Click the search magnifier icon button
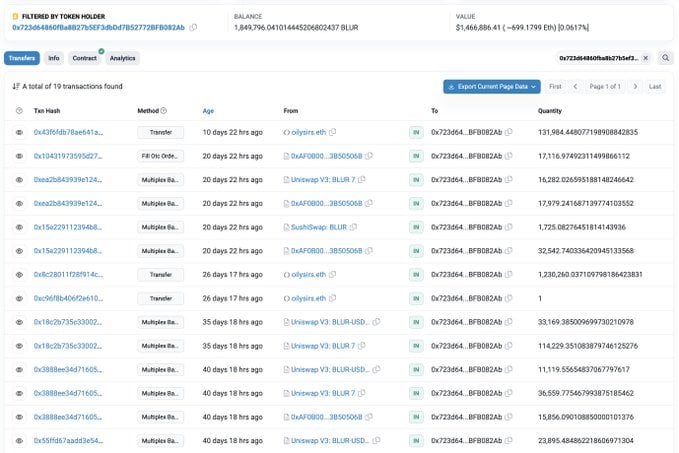This screenshot has height=453, width=679. pyautogui.click(x=666, y=58)
